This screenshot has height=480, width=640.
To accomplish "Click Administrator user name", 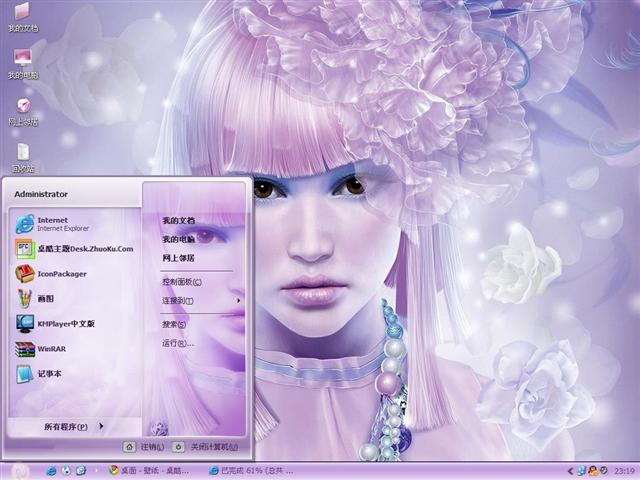I will pyautogui.click(x=41, y=194).
